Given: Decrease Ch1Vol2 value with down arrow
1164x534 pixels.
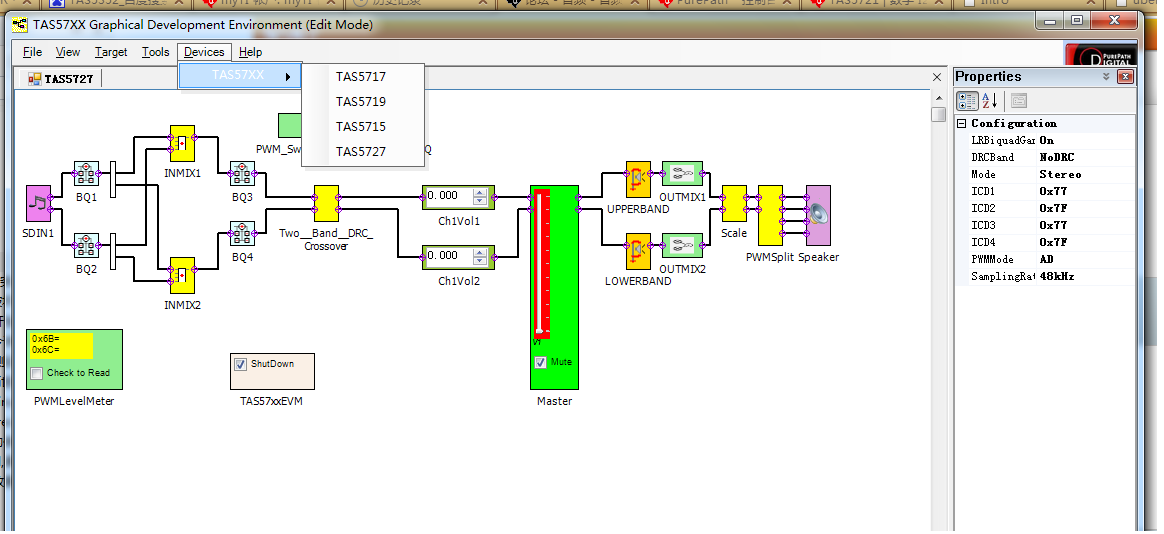Looking at the screenshot, I should point(480,261).
